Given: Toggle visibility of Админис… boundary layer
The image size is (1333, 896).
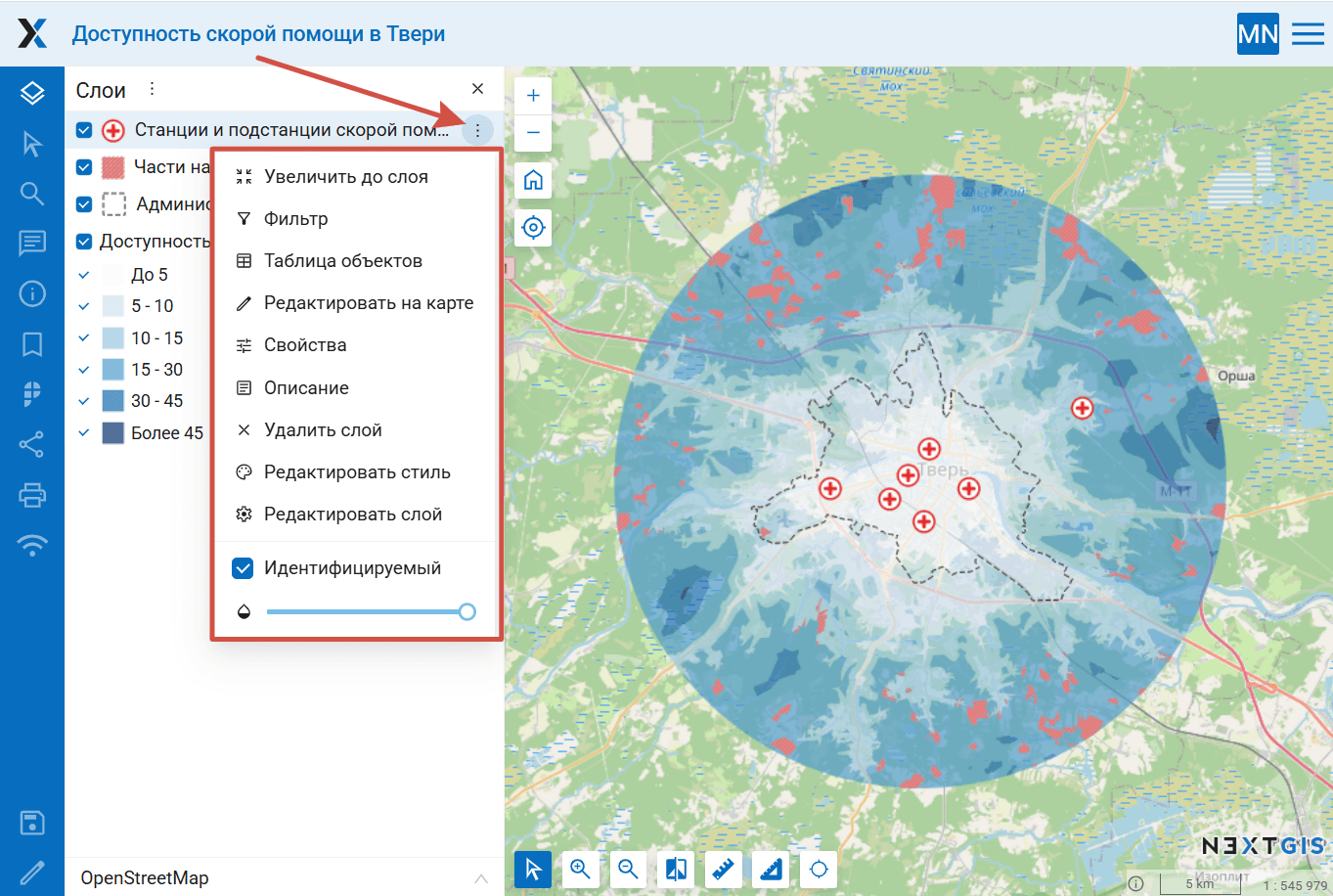Looking at the screenshot, I should pyautogui.click(x=84, y=204).
